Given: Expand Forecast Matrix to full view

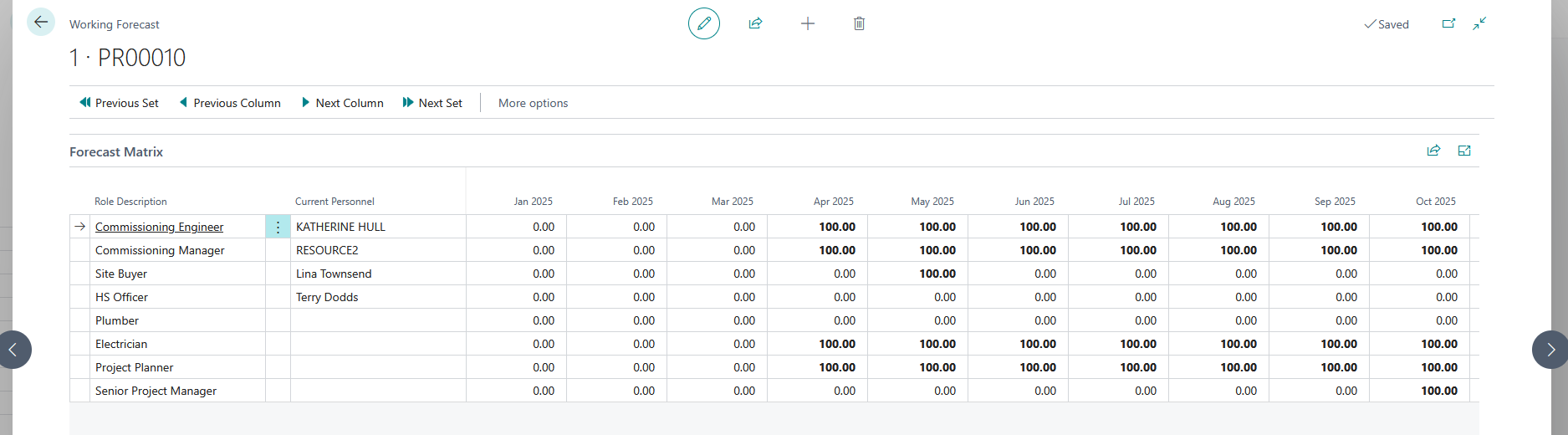Looking at the screenshot, I should (1464, 151).
